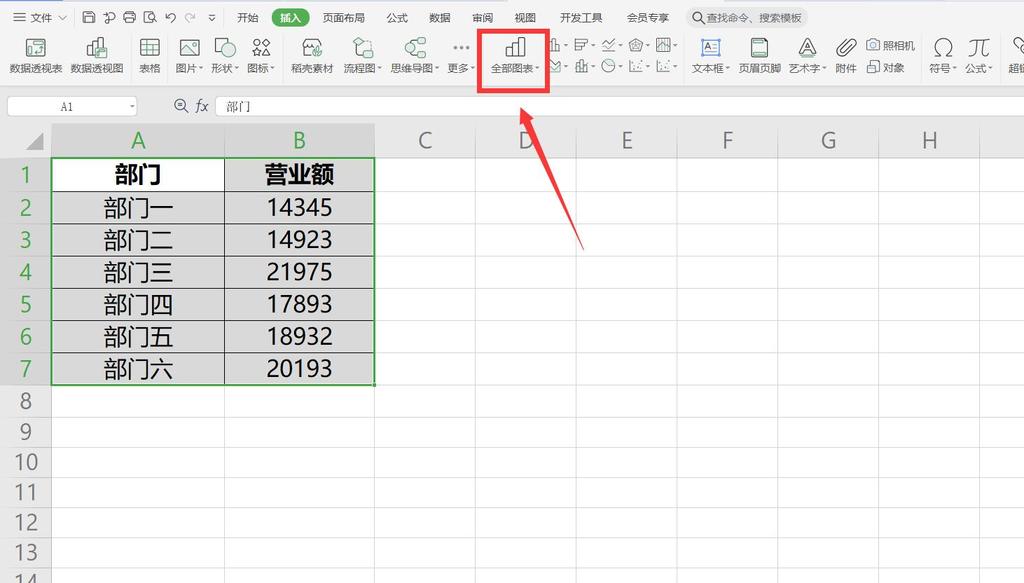Insert an 附件 attachment with the paperclip icon
The width and height of the screenshot is (1024, 583).
click(x=846, y=56)
